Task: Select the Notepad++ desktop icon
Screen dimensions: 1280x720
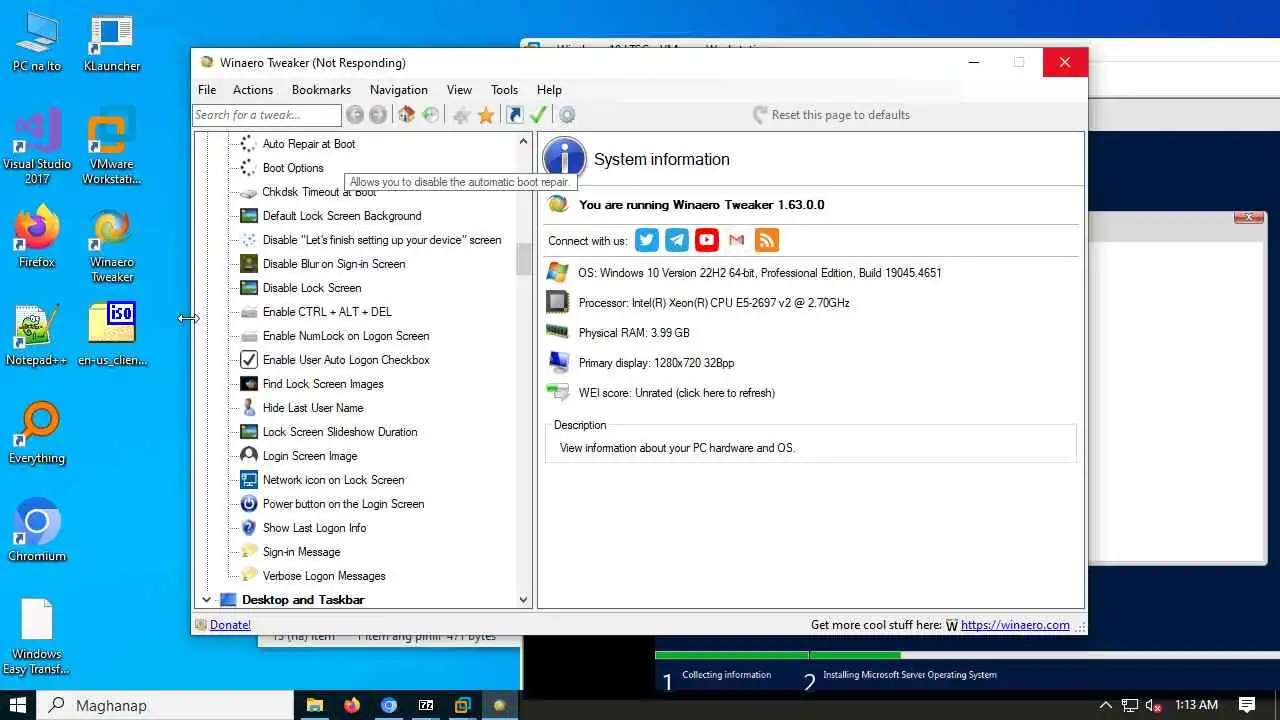Action: [x=37, y=336]
